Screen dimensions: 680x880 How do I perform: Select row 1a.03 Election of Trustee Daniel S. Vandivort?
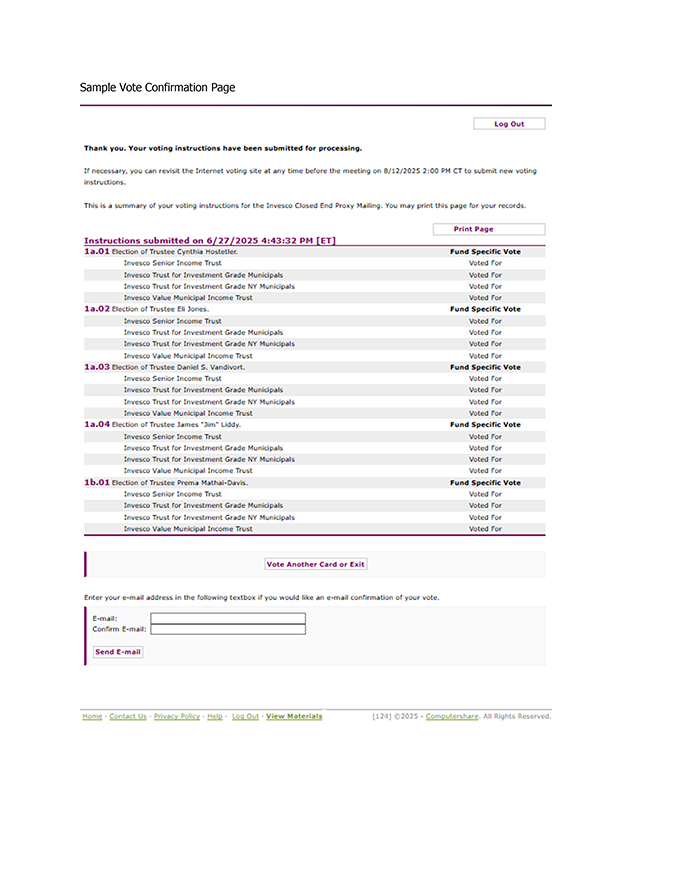pos(314,367)
